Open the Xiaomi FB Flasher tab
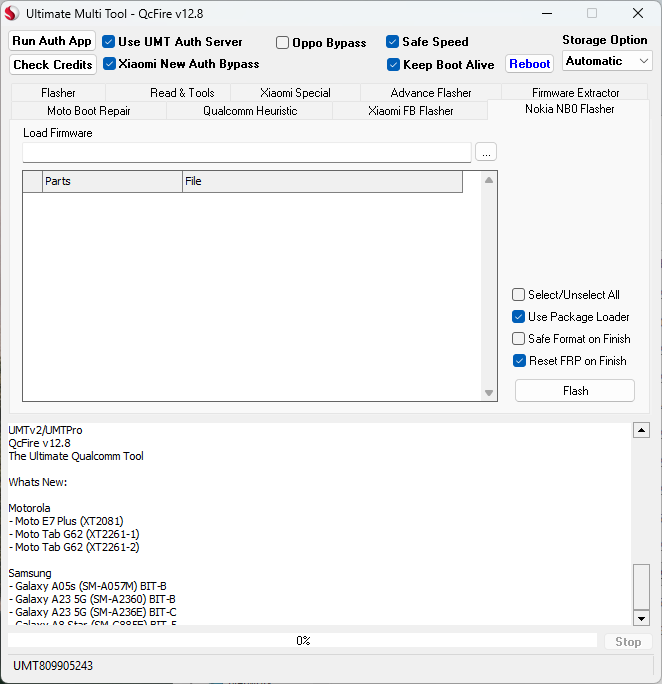 tap(410, 111)
